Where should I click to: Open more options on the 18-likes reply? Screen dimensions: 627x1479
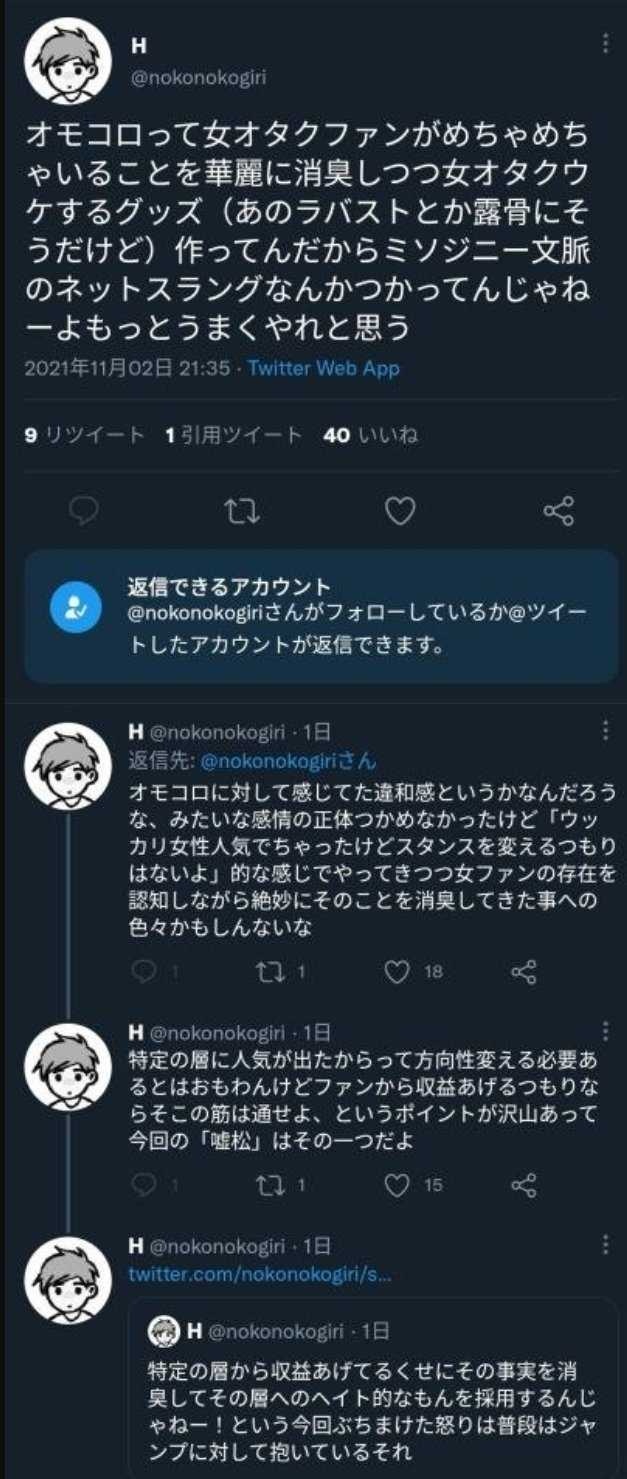tap(605, 731)
